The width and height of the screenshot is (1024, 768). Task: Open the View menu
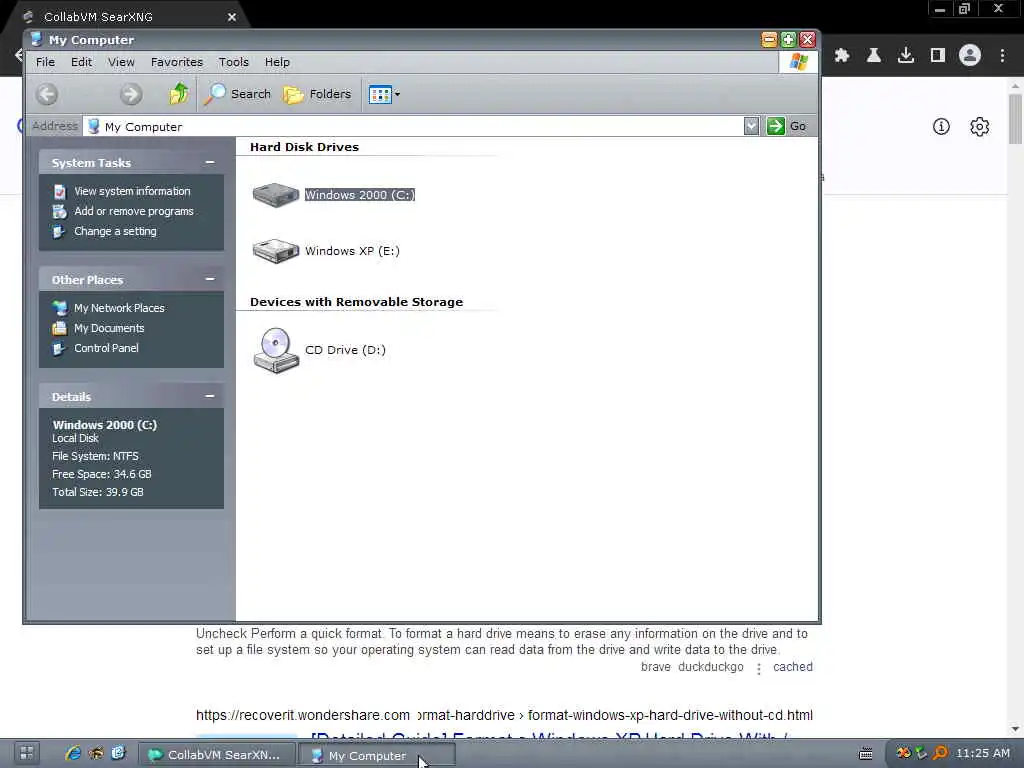click(x=121, y=62)
